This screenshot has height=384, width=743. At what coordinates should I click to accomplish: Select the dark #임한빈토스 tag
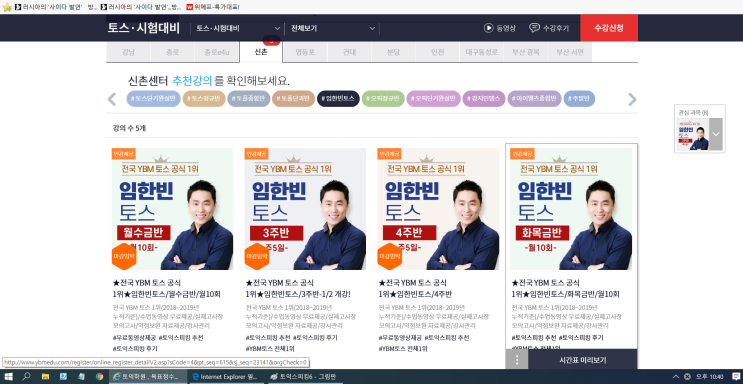(338, 99)
